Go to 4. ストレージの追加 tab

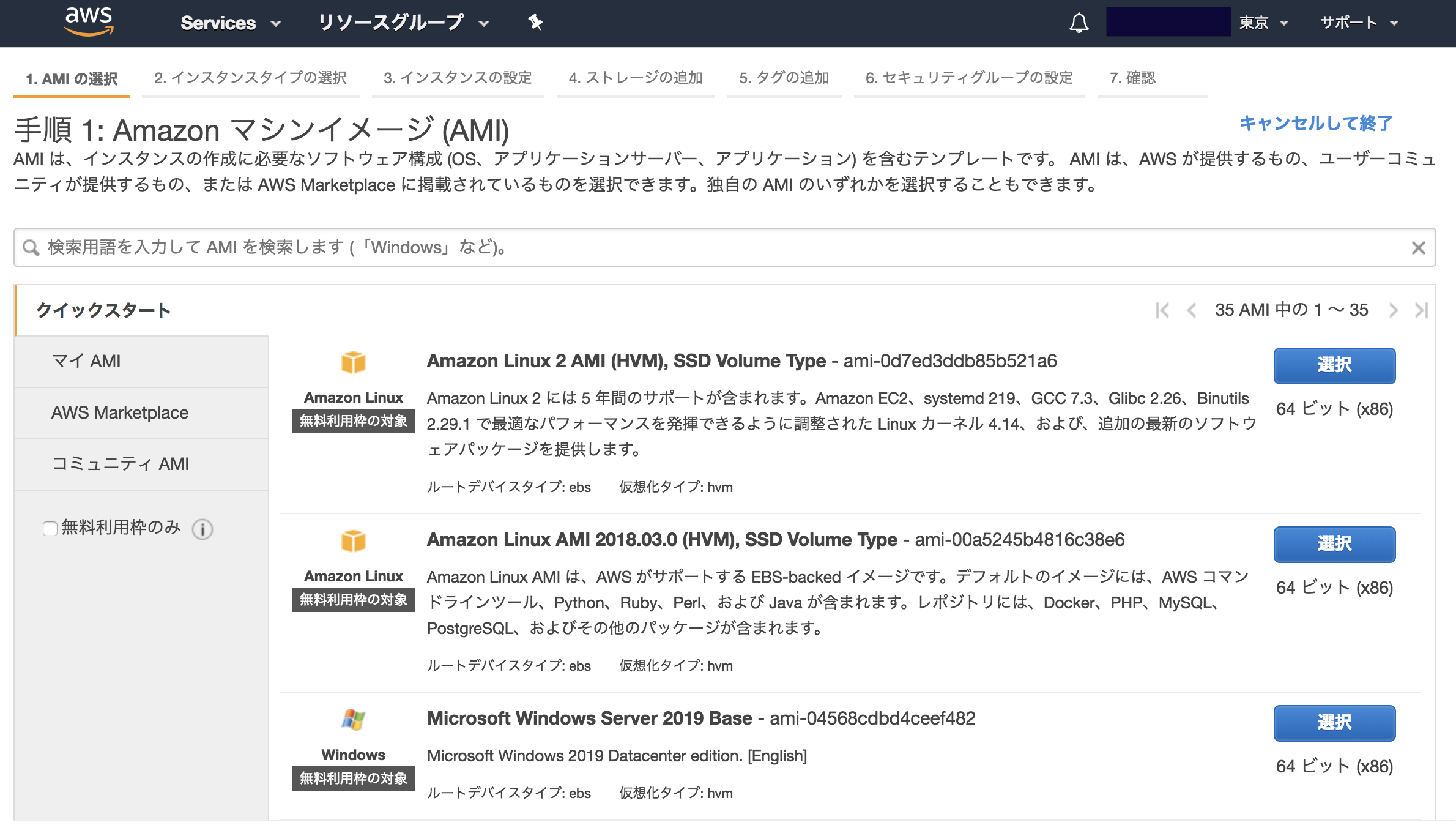coord(635,78)
